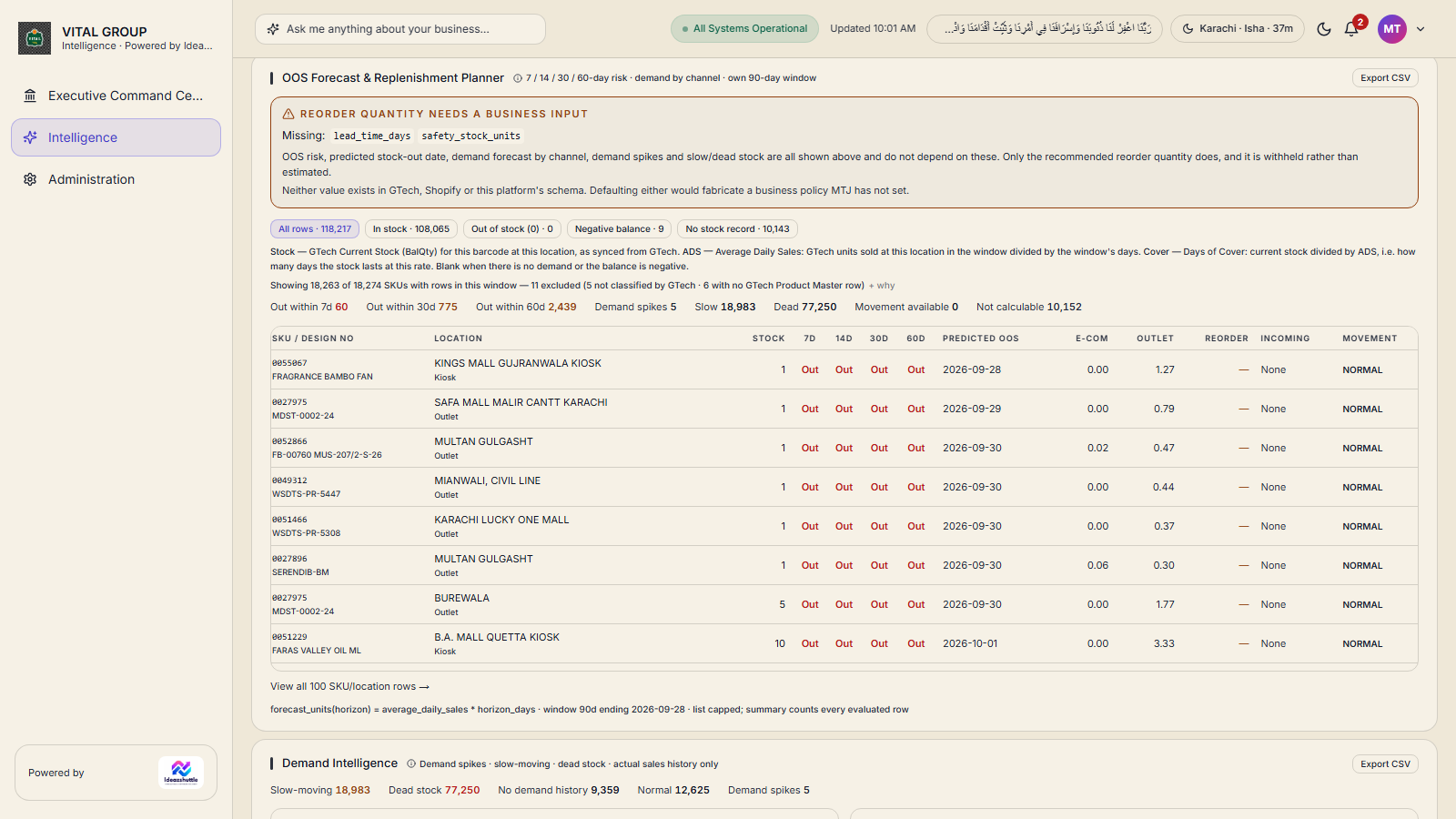1456x819 pixels.
Task: Click the Out within 7d 60 summary
Action: (x=309, y=308)
